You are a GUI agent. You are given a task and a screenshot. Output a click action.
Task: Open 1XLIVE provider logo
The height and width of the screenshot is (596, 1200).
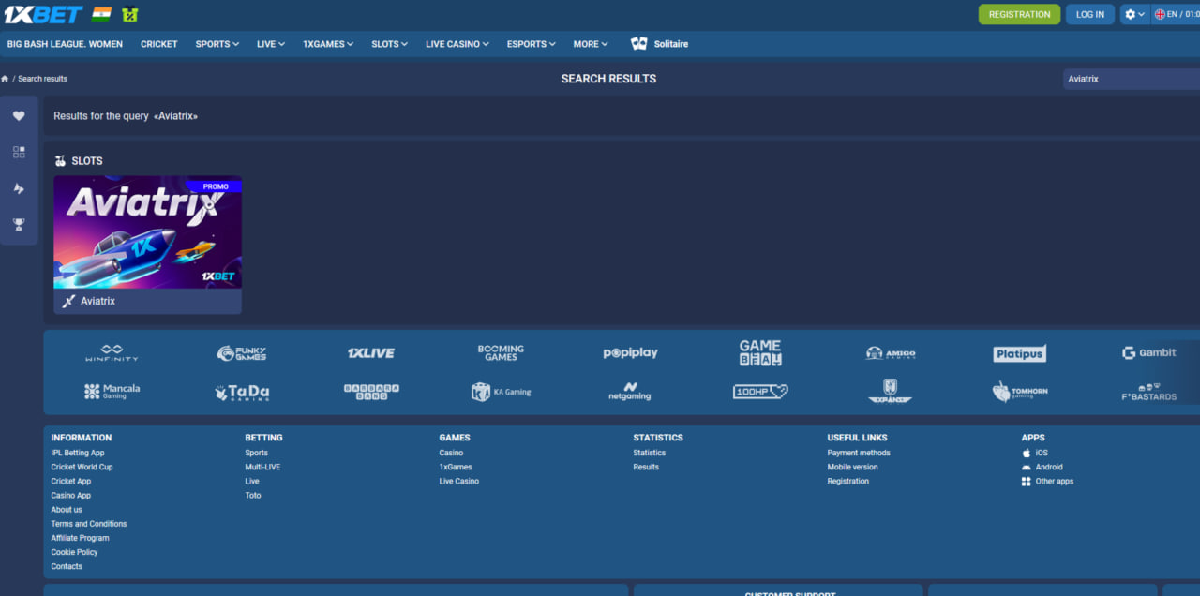[x=371, y=353]
